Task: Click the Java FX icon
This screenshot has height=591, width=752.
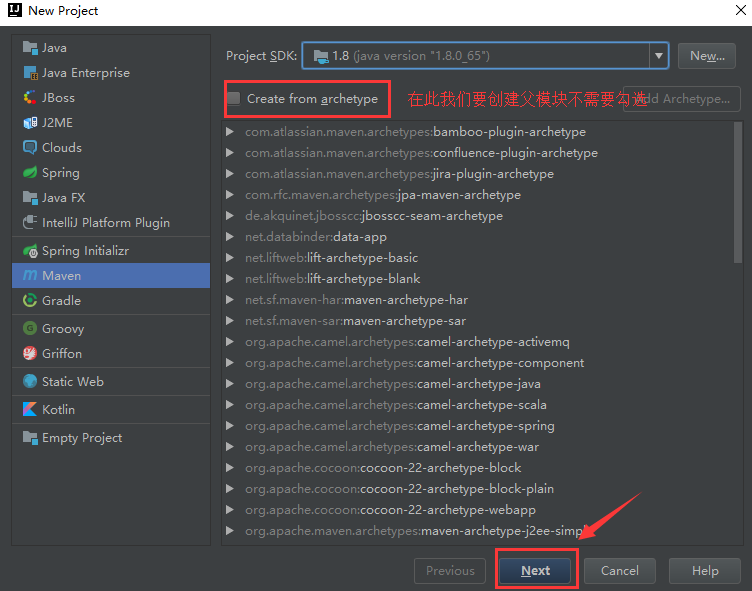Action: pyautogui.click(x=30, y=198)
